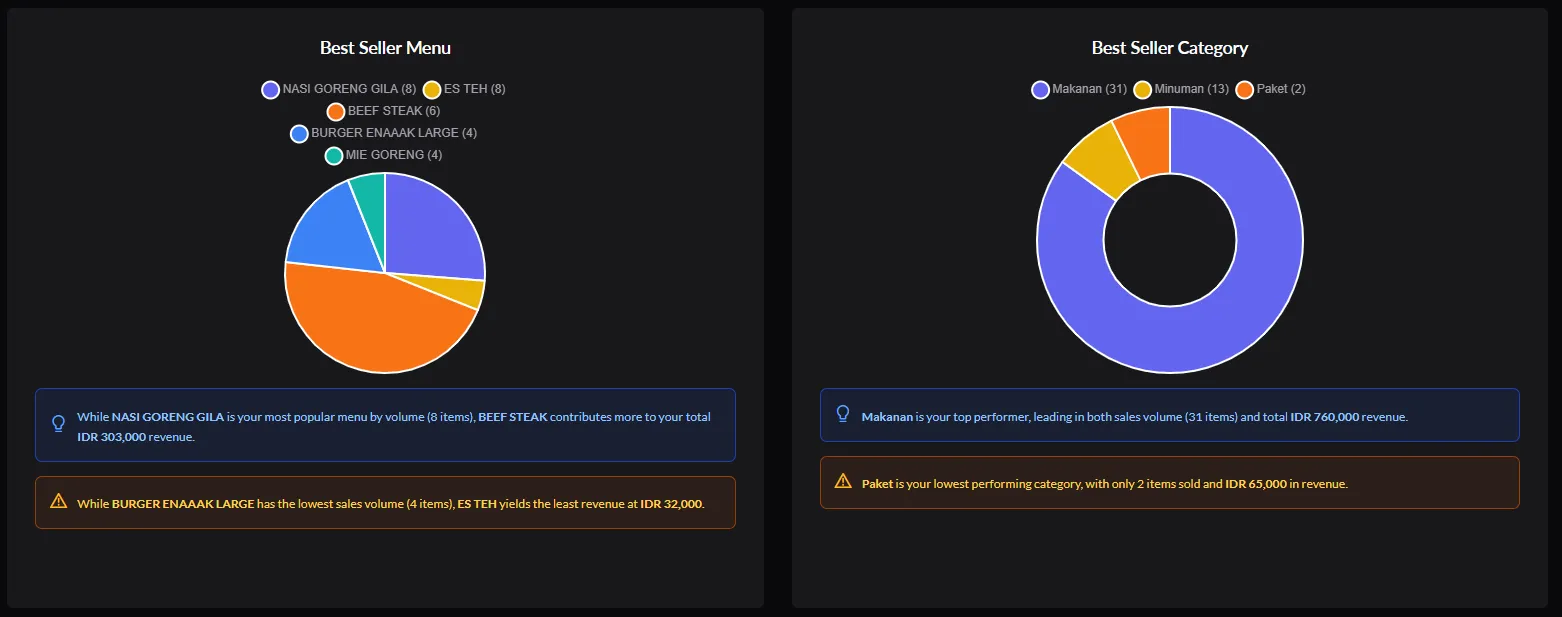
Task: Click the BEEF STEAK (6) legend label
Action: (394, 111)
